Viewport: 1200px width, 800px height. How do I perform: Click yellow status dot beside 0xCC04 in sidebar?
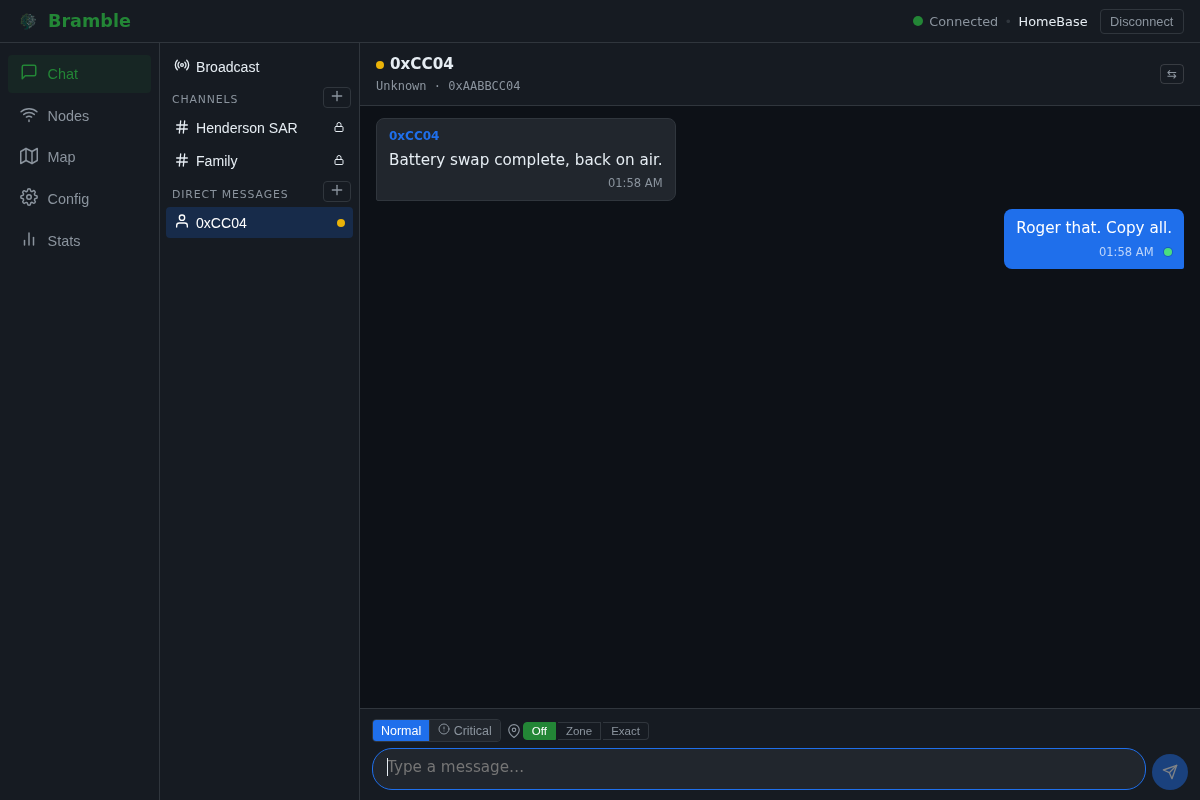341,223
